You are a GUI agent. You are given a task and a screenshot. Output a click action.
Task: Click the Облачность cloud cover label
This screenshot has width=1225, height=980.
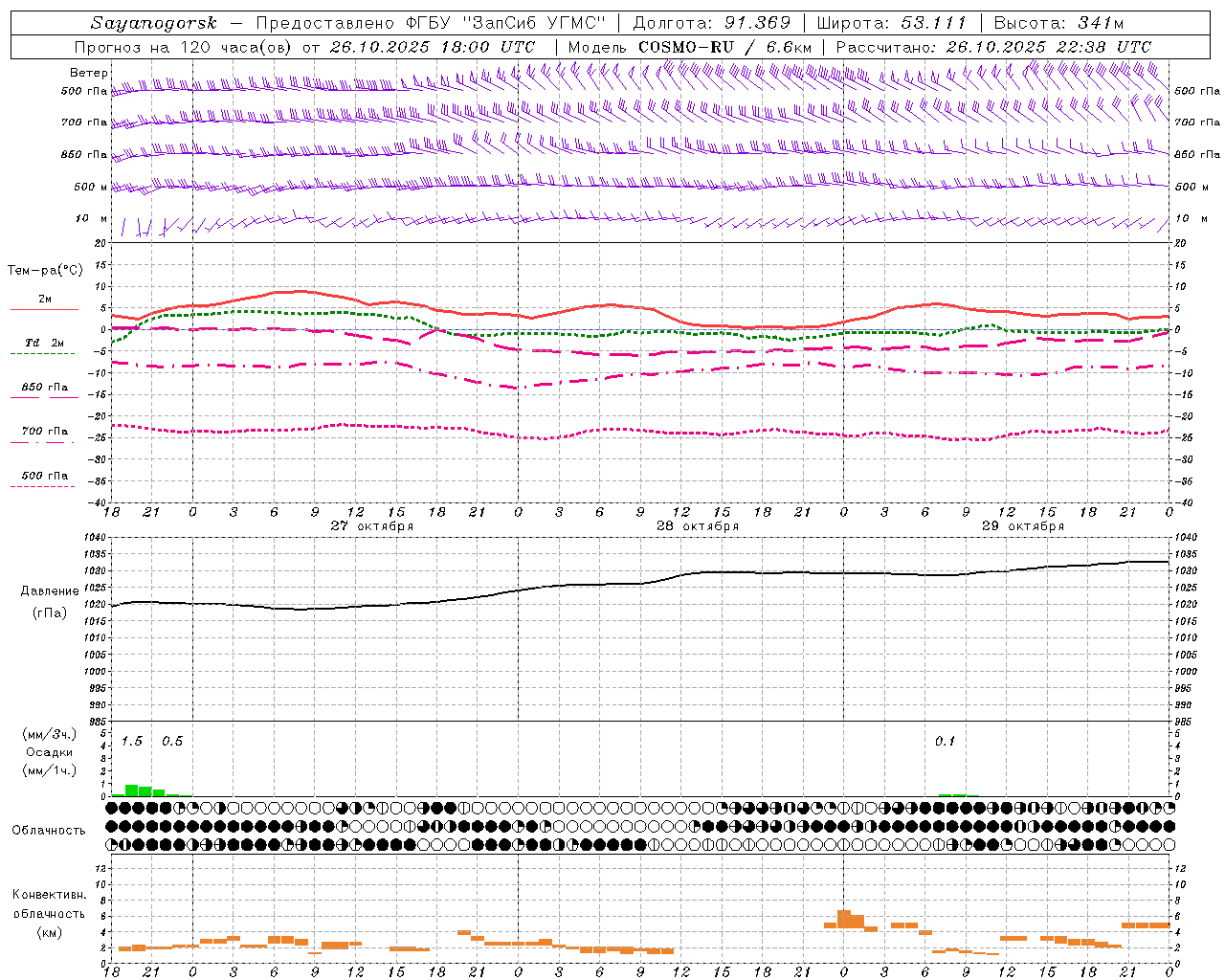point(49,831)
